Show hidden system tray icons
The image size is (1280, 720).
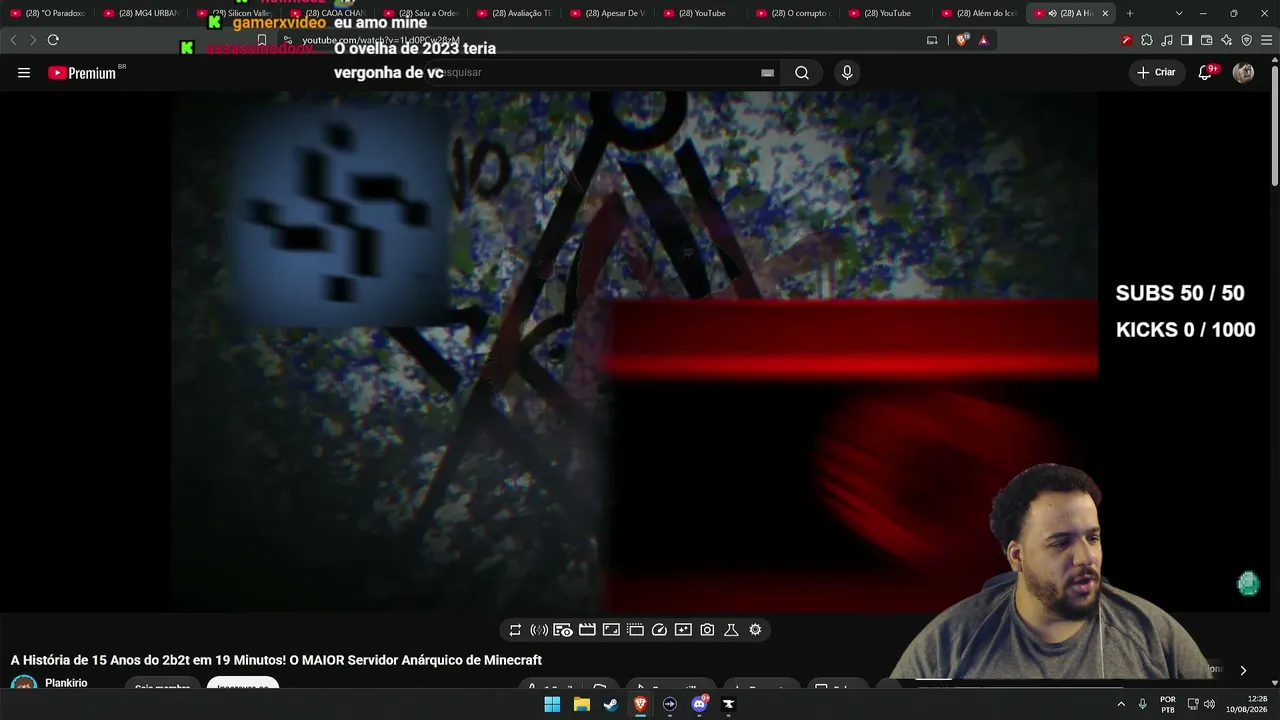pyautogui.click(x=1120, y=704)
